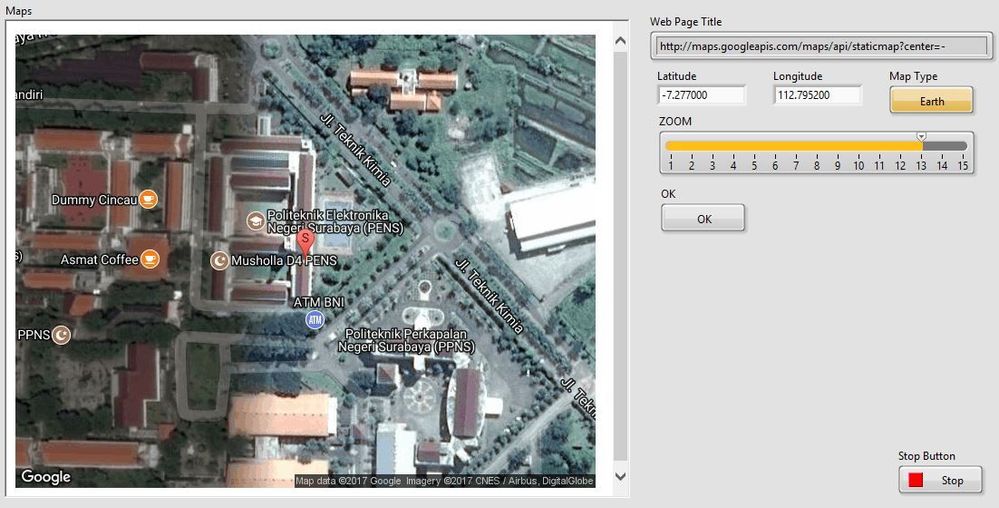Click the OK button
Screen dimensions: 999x508
pyautogui.click(x=703, y=219)
